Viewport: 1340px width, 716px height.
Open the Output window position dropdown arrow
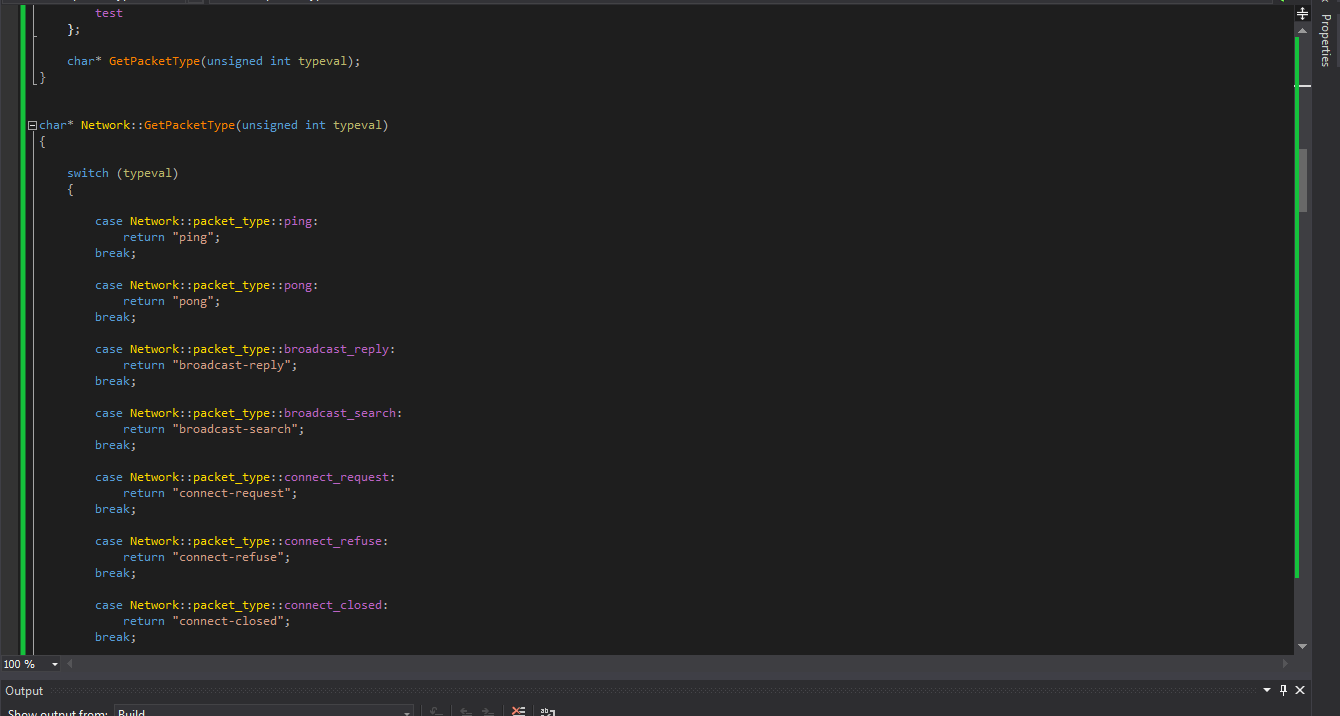point(1267,690)
